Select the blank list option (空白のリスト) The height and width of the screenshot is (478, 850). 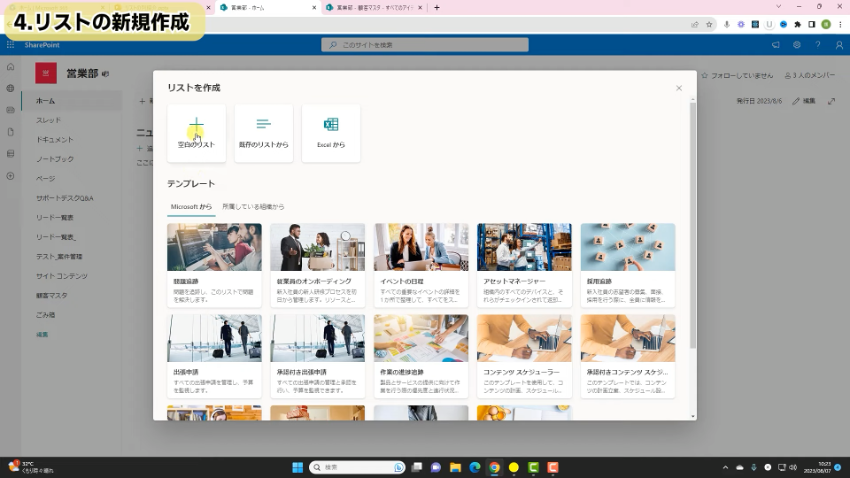pyautogui.click(x=196, y=132)
